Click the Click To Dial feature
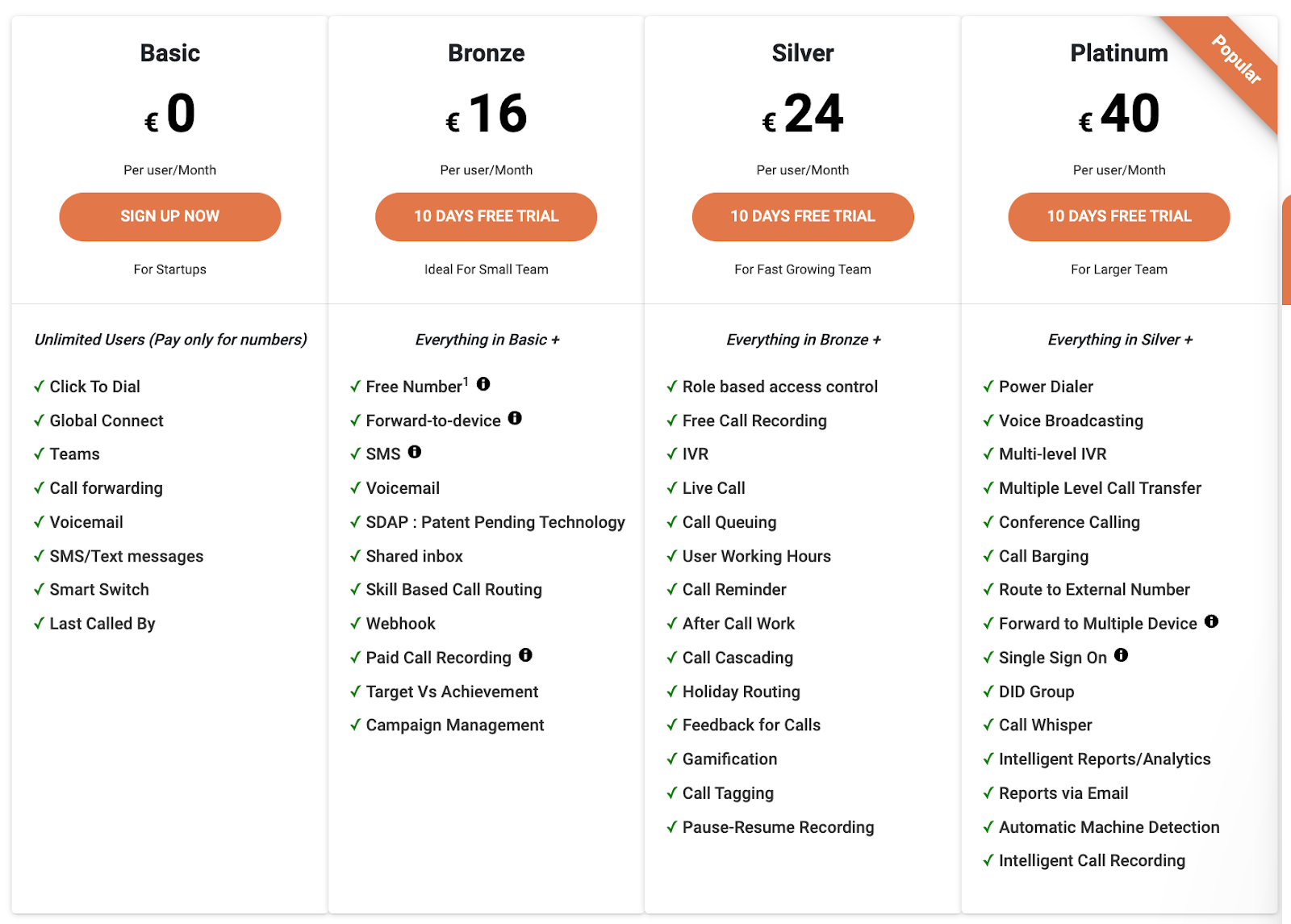This screenshot has height=924, width=1291. 94,387
